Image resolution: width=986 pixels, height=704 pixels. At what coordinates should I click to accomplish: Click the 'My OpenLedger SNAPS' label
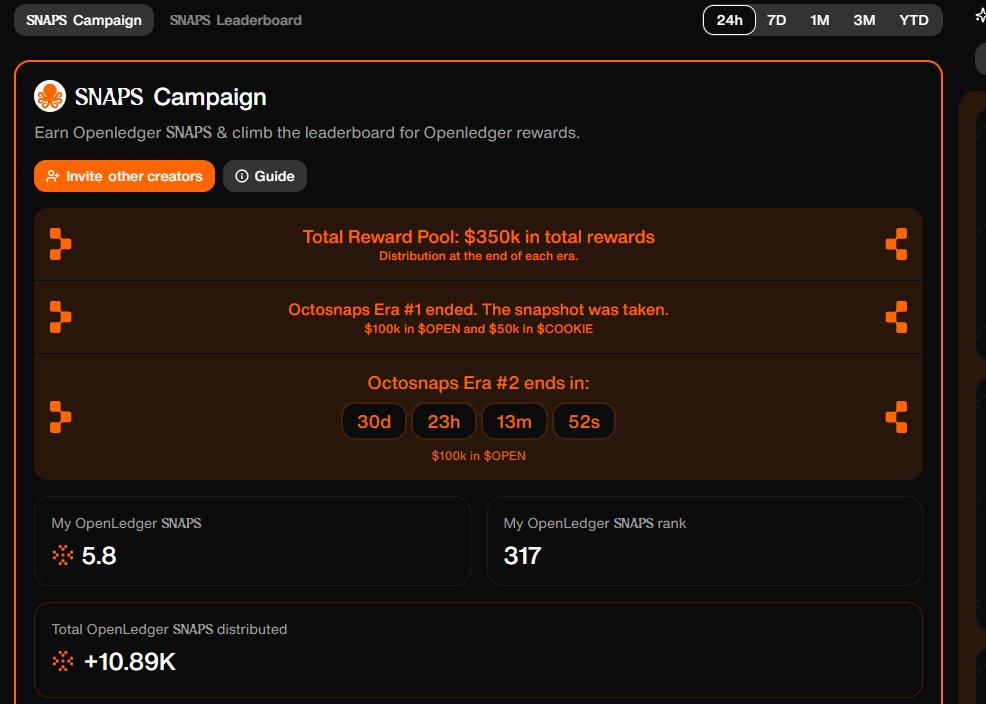pos(126,523)
